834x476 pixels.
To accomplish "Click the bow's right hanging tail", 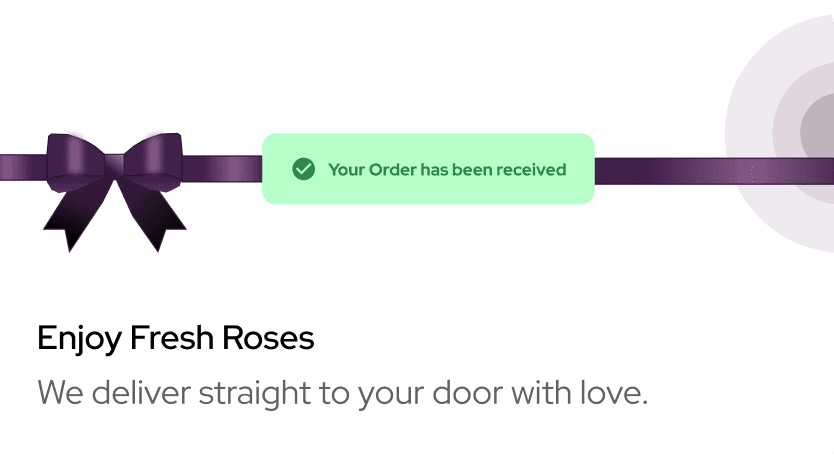I will (x=152, y=215).
